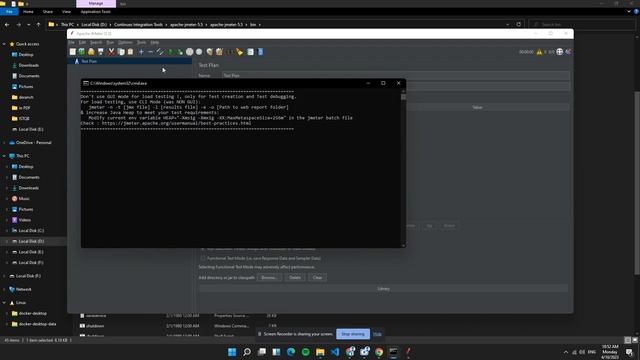Open JMeter Search menu

pos(96,42)
